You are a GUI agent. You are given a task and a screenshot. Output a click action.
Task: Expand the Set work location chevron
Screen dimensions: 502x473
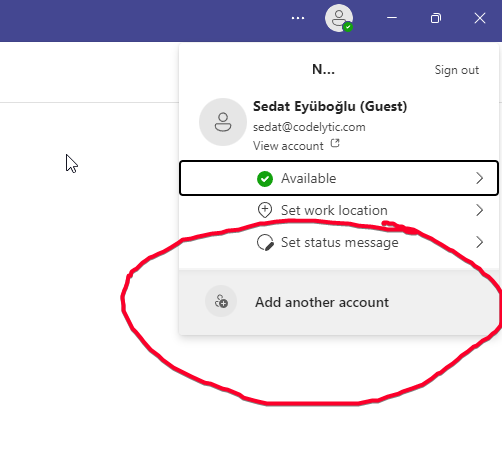(479, 210)
